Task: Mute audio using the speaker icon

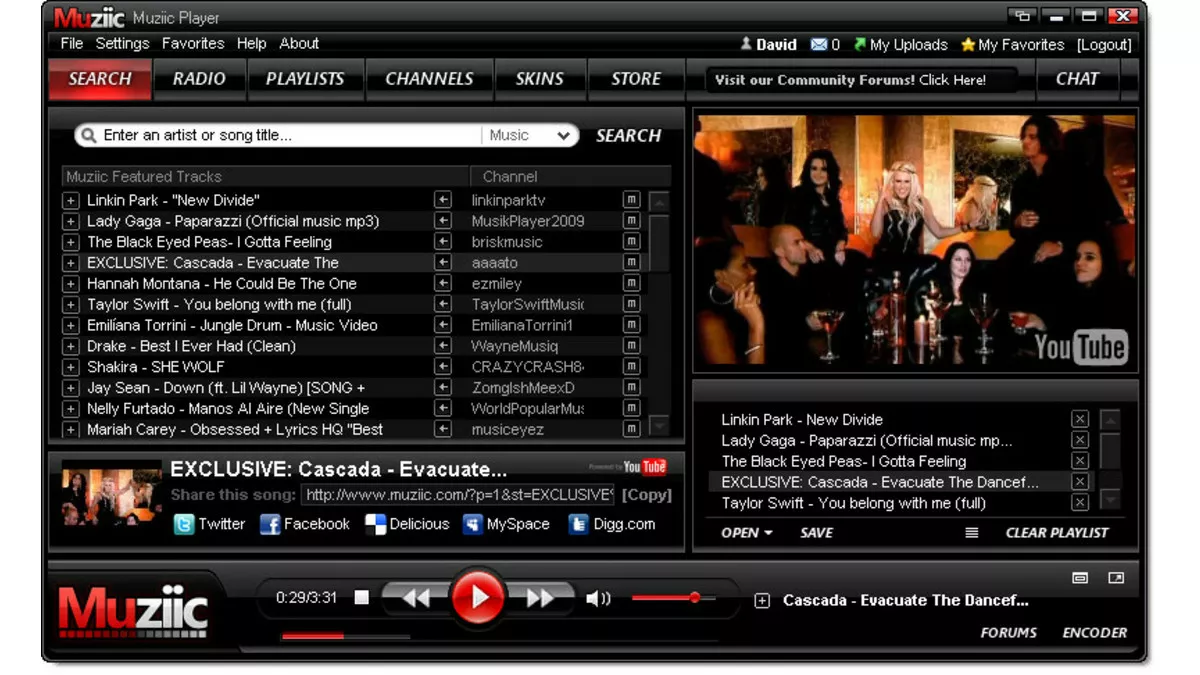Action: pos(598,598)
